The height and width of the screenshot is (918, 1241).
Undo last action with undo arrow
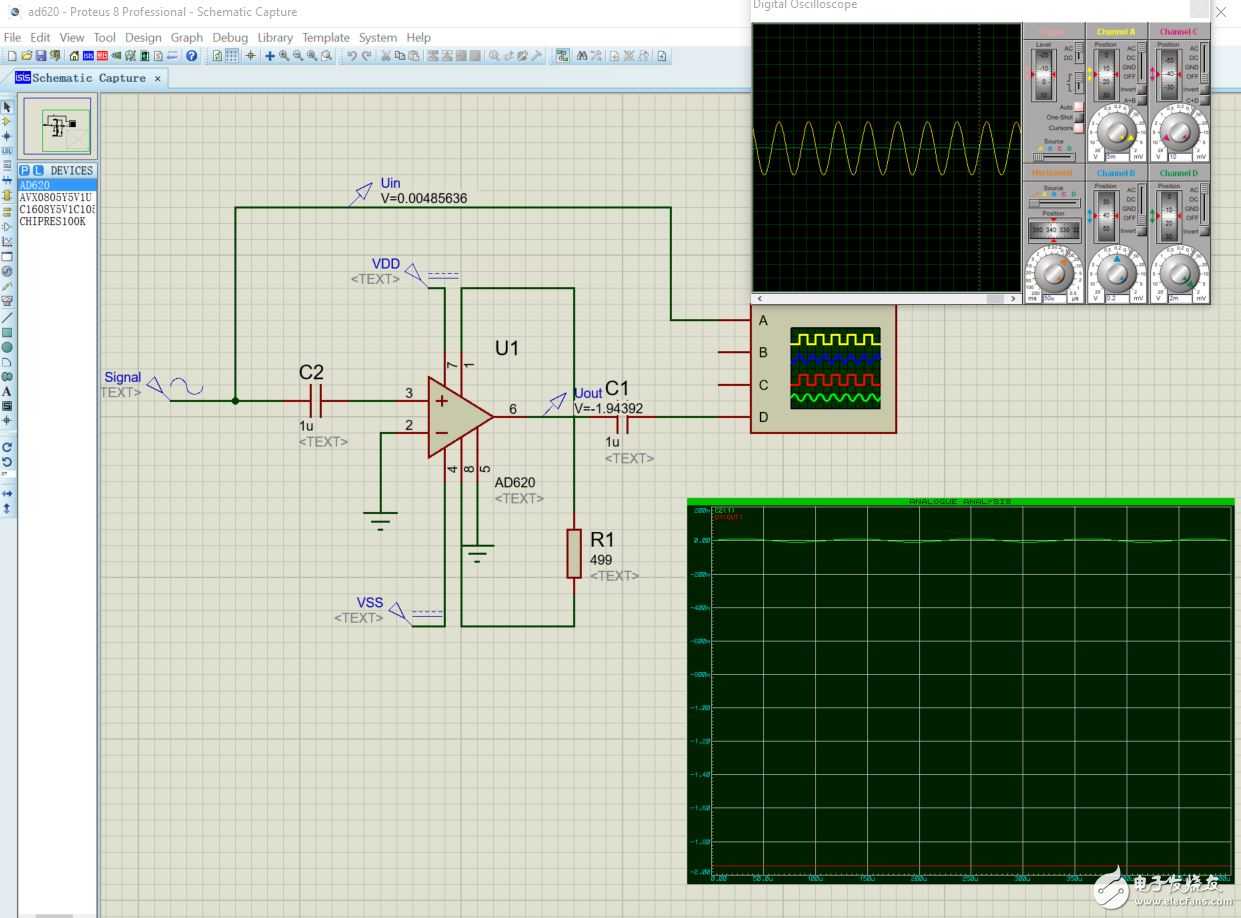(x=351, y=56)
